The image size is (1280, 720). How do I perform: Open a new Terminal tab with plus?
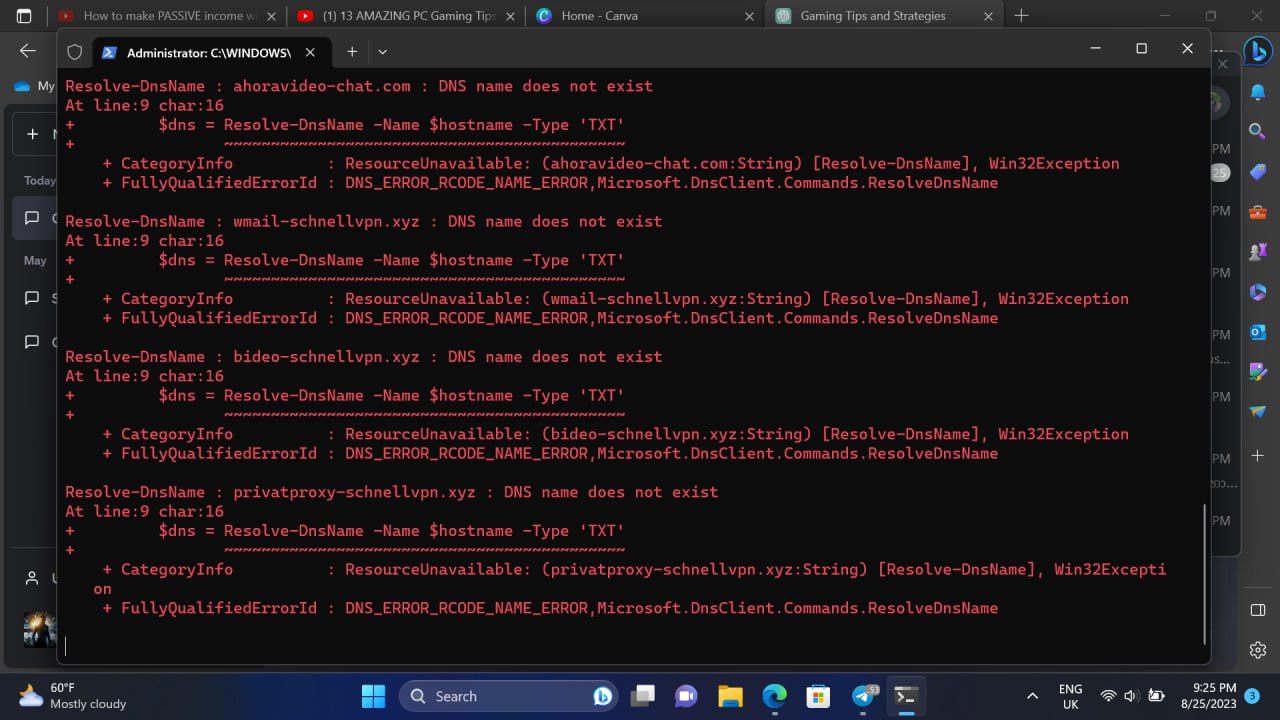tap(352, 52)
